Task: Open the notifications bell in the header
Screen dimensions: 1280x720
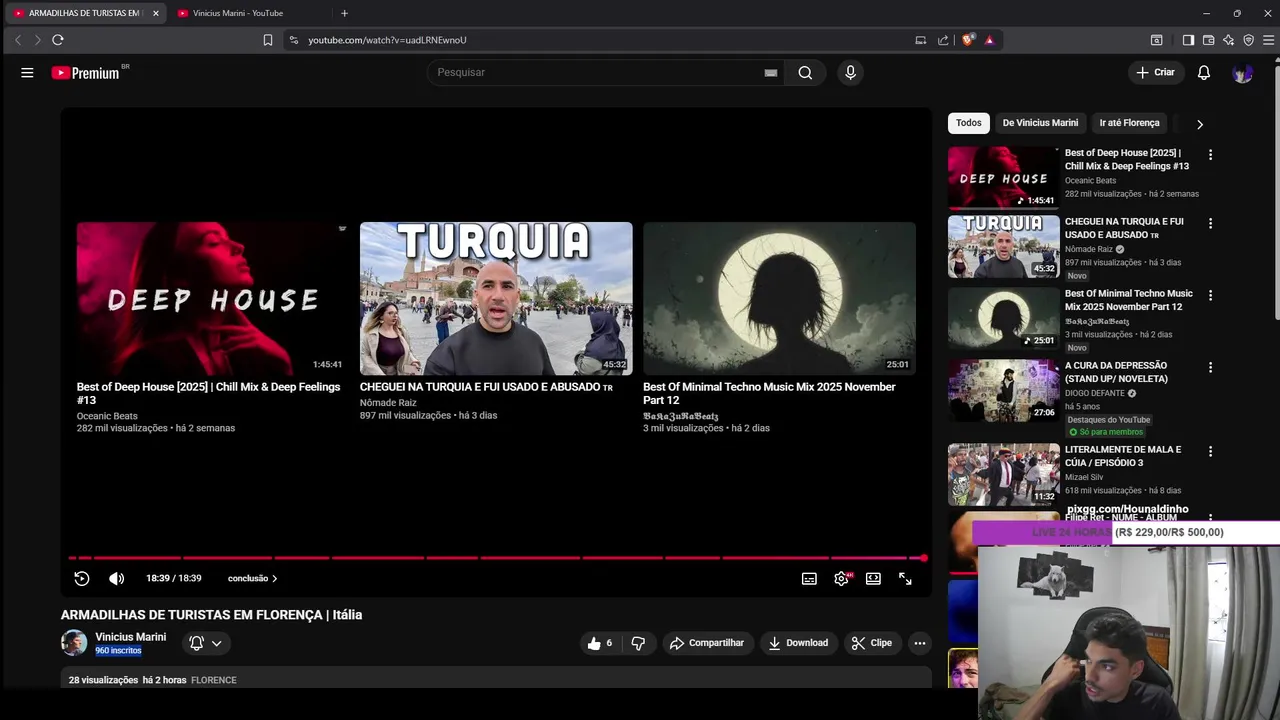Action: click(1204, 73)
